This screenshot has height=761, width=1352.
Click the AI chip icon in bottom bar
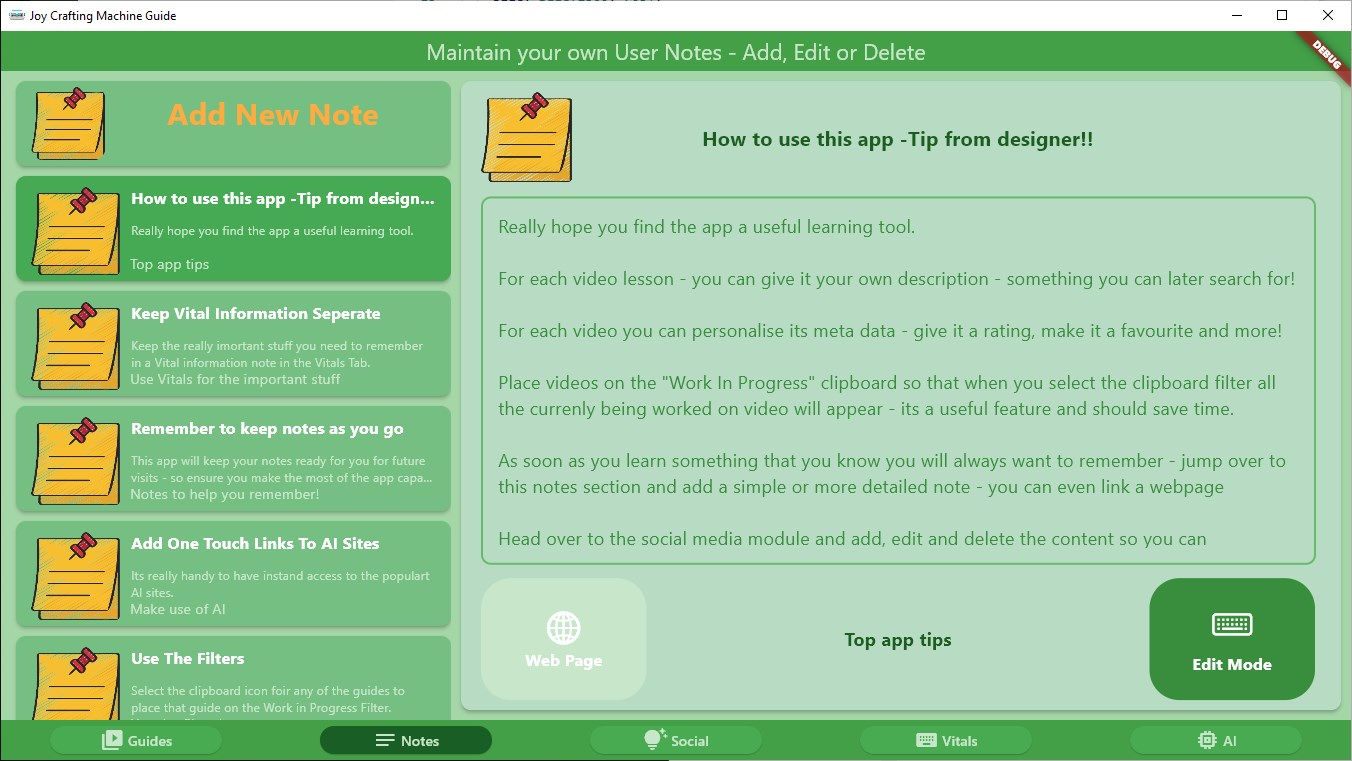1206,740
